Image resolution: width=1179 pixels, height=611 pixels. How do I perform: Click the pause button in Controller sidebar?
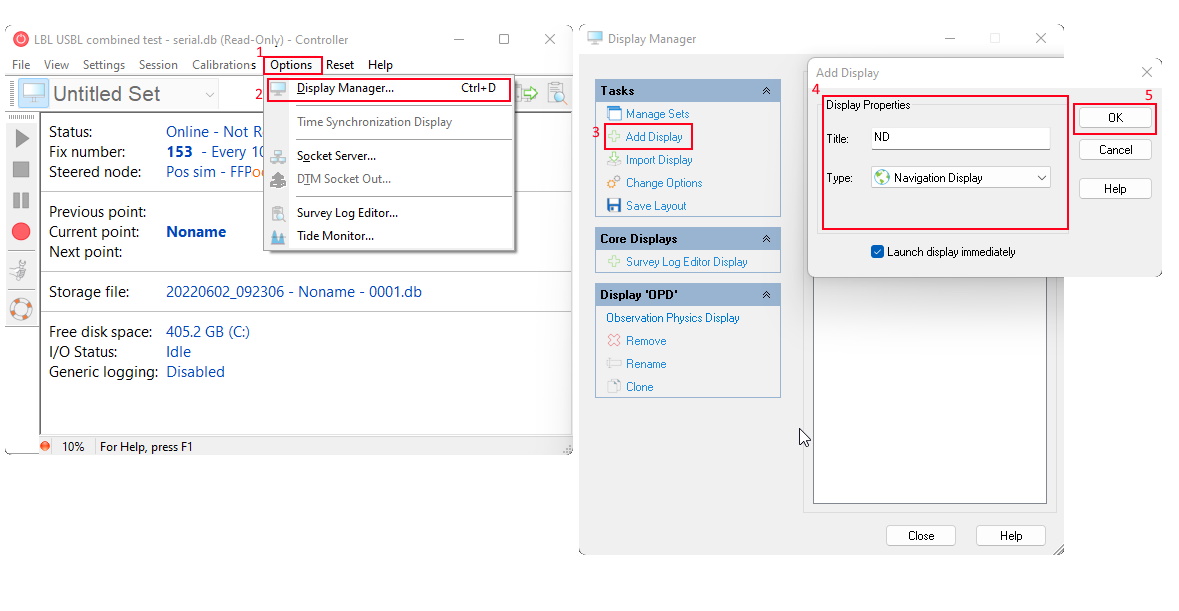tap(21, 201)
